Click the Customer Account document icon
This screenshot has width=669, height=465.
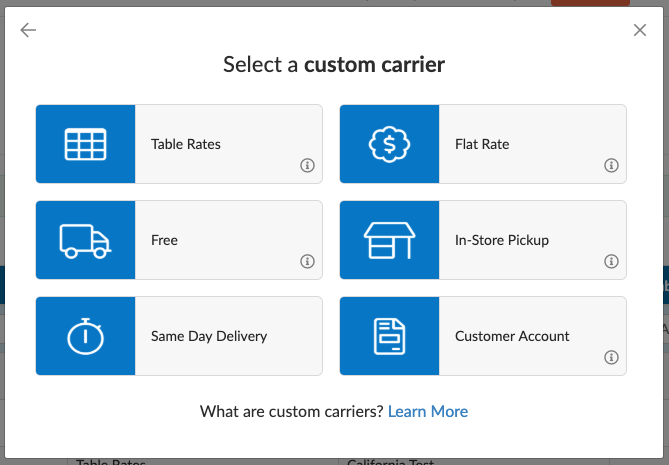389,336
